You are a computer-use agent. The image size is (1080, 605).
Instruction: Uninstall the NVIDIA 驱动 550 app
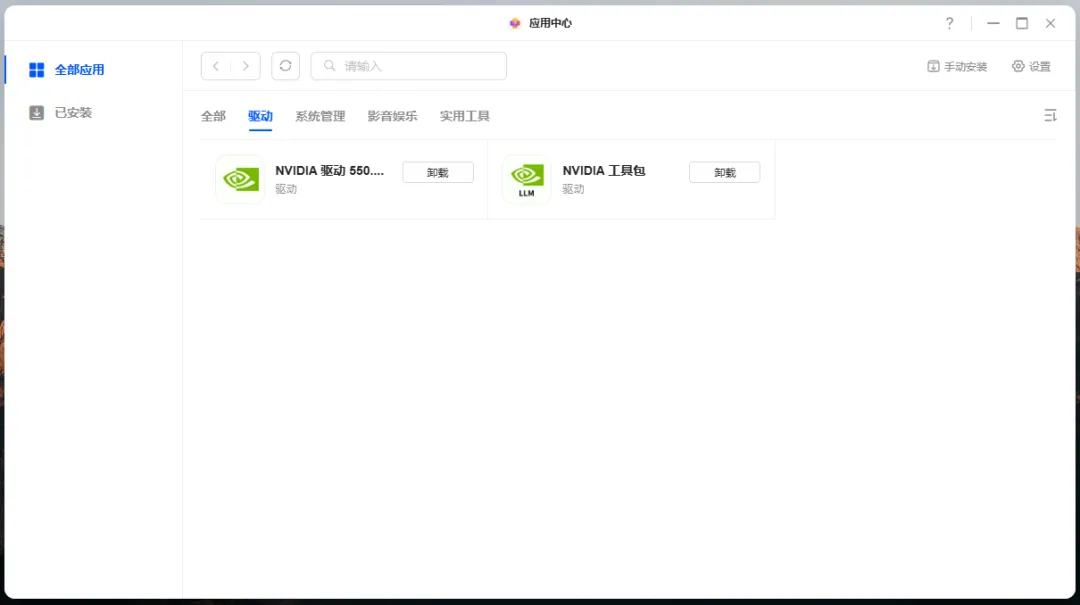[438, 172]
